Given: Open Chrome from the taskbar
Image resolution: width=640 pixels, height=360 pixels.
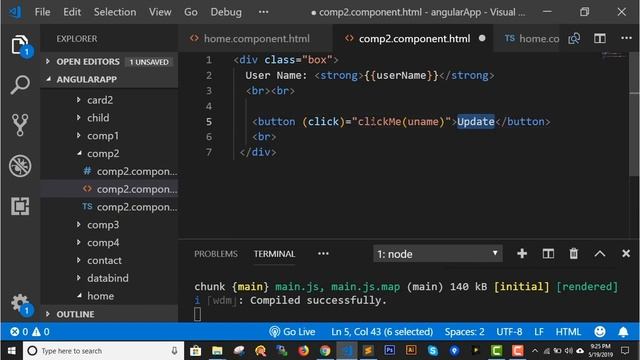Looking at the screenshot, I should pyautogui.click(x=325, y=350).
